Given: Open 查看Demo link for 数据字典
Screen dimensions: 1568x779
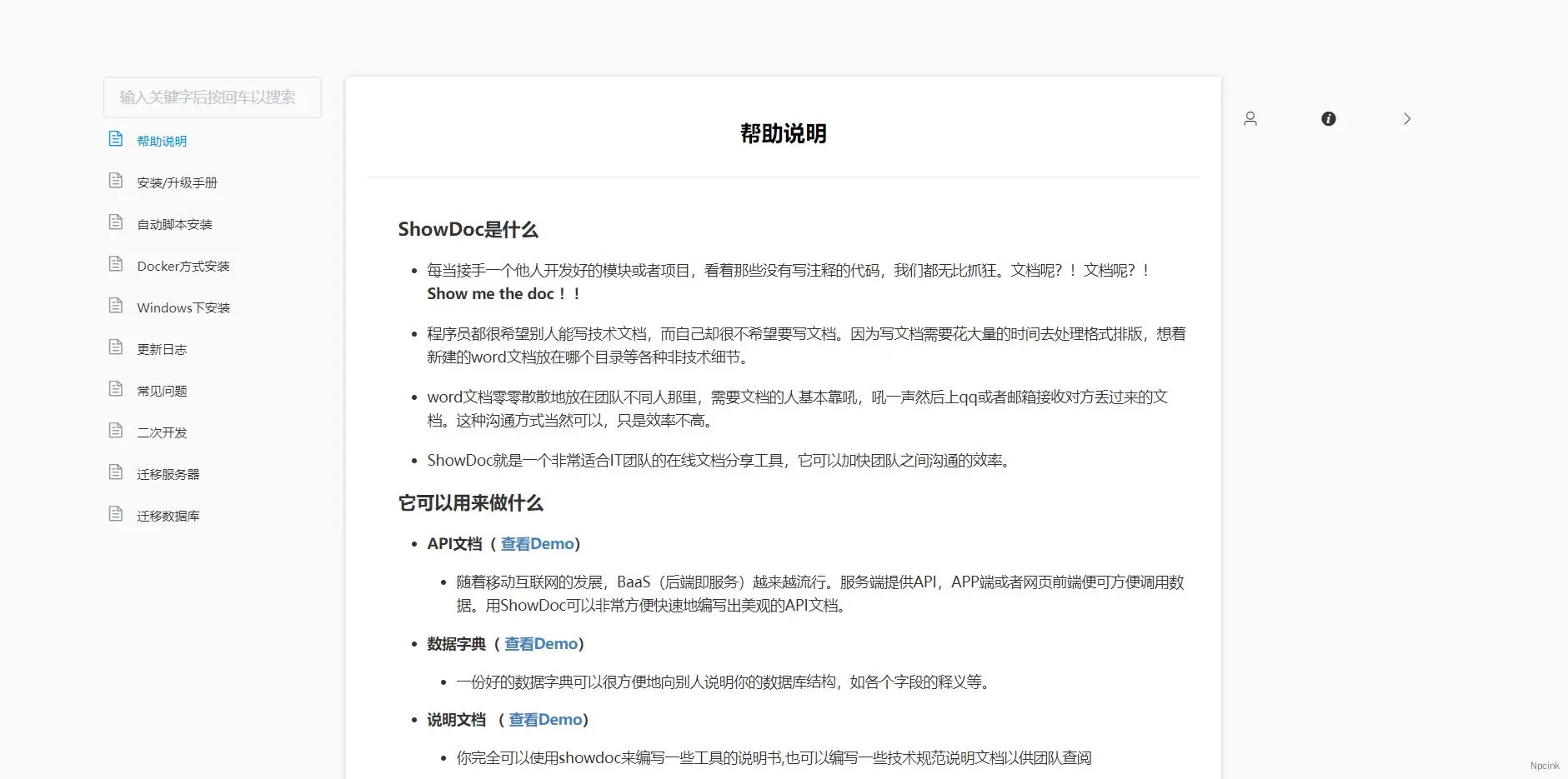Looking at the screenshot, I should 541,644.
